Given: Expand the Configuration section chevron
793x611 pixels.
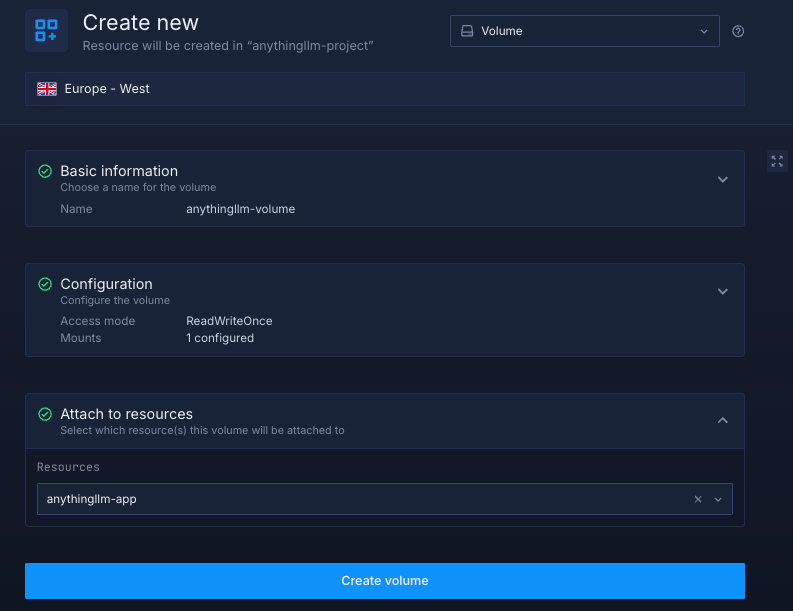Looking at the screenshot, I should tap(723, 292).
